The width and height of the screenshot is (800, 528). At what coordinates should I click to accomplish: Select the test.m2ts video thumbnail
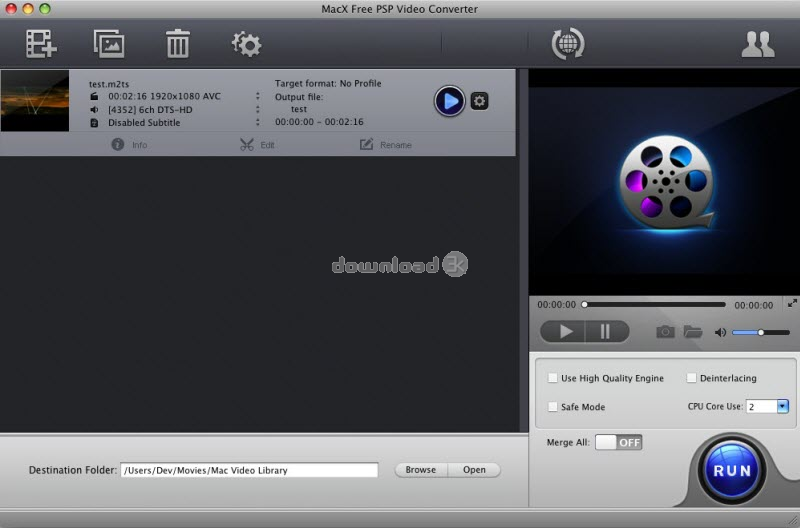coord(35,100)
